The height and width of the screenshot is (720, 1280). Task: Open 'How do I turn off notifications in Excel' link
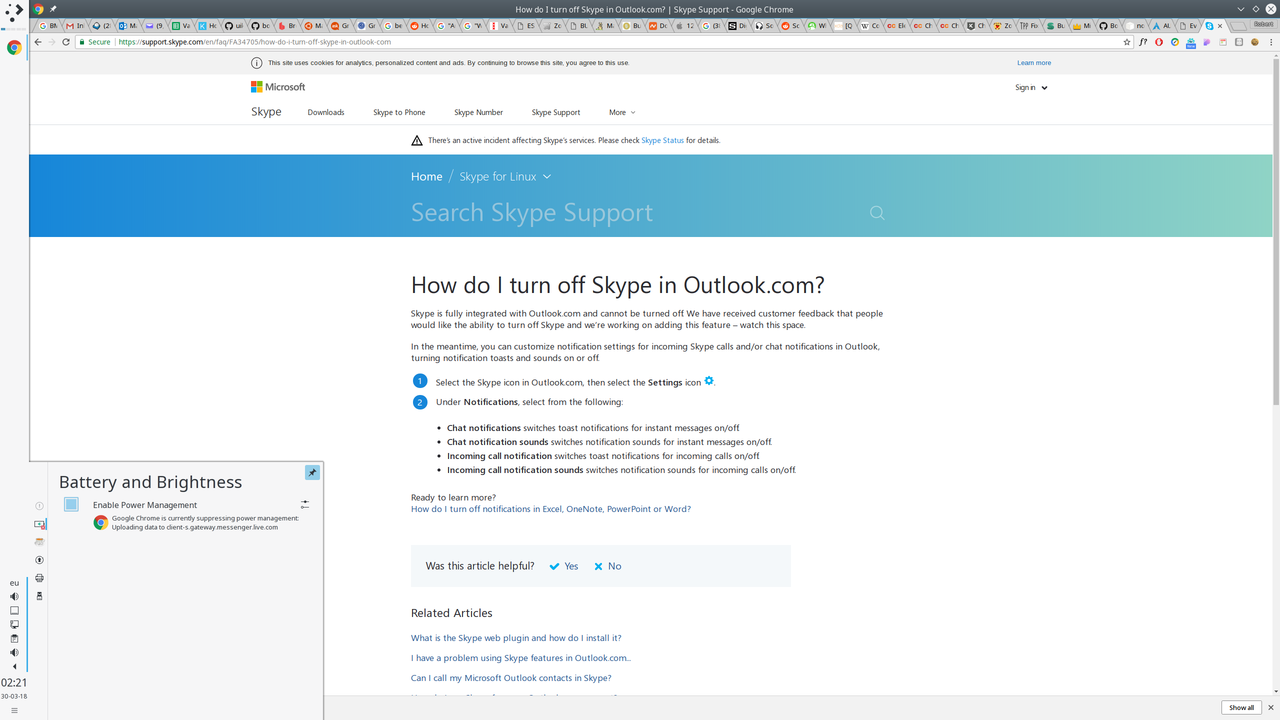tap(551, 509)
